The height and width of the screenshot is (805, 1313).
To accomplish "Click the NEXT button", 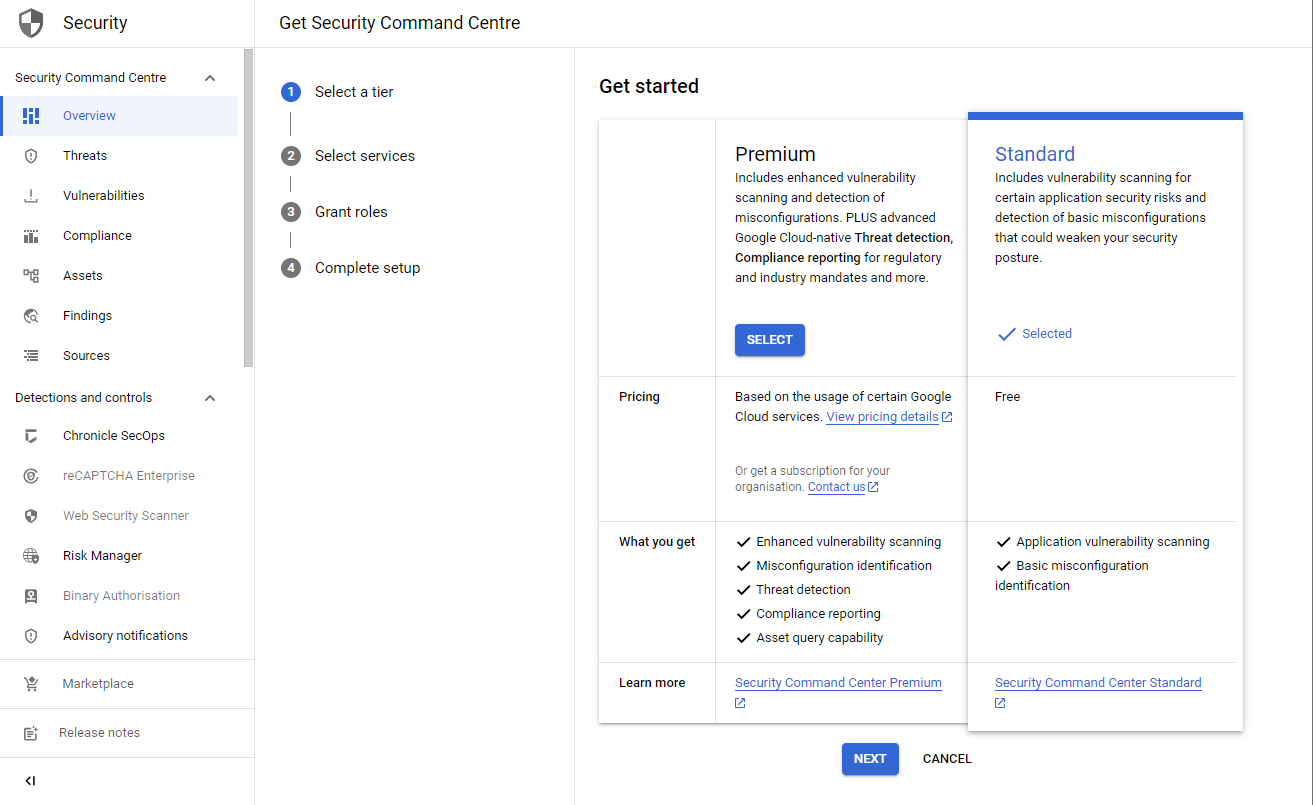I will (869, 759).
